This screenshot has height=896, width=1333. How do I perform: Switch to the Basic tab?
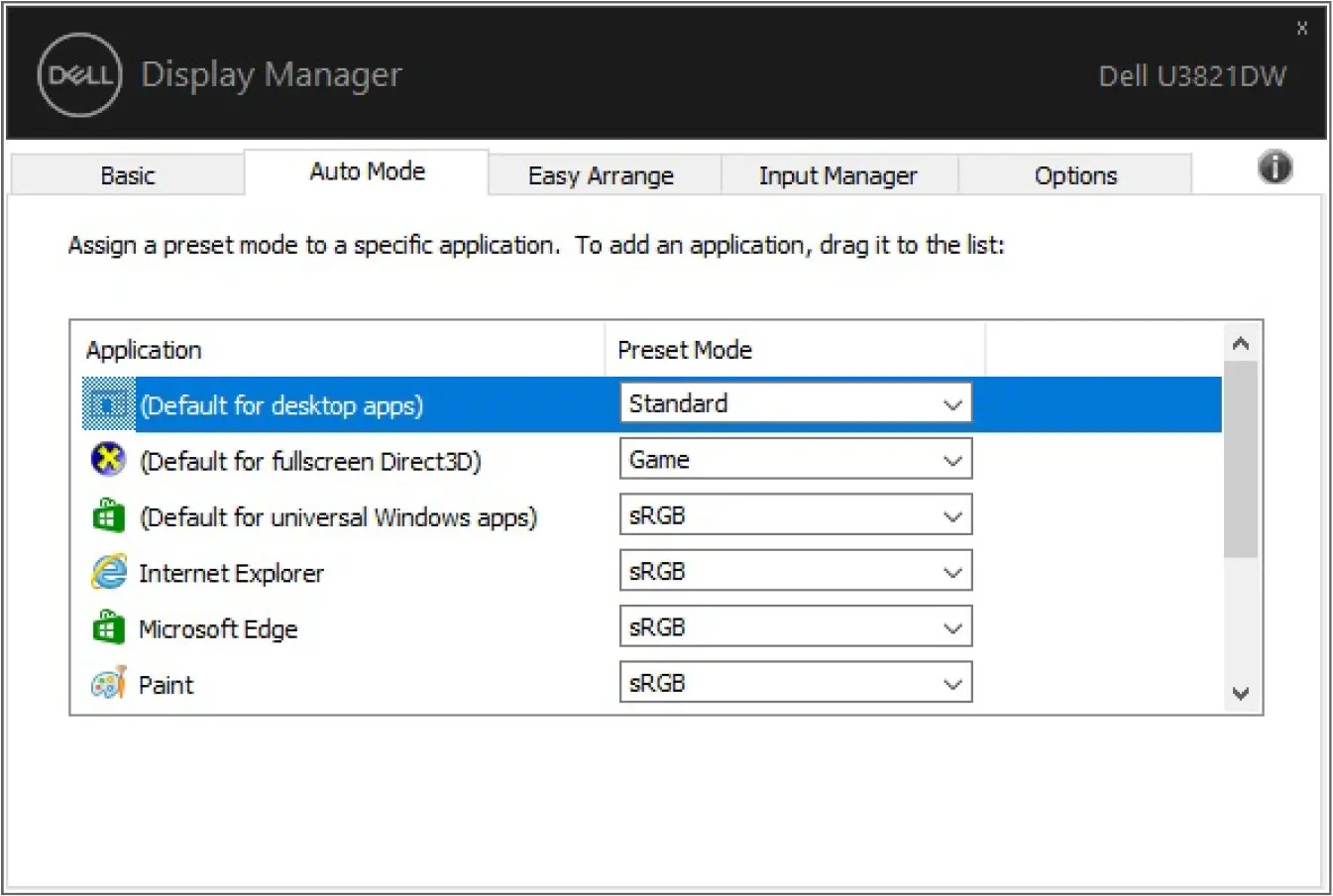pos(127,175)
